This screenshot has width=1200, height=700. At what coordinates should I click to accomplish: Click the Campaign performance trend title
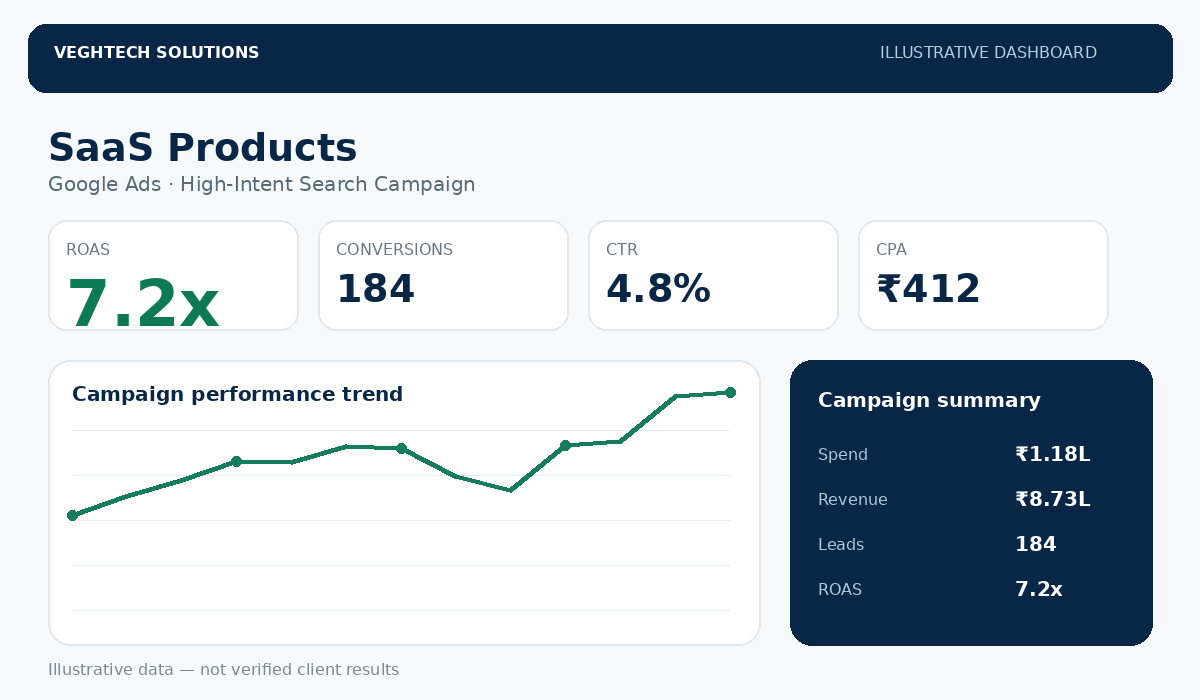pyautogui.click(x=237, y=395)
